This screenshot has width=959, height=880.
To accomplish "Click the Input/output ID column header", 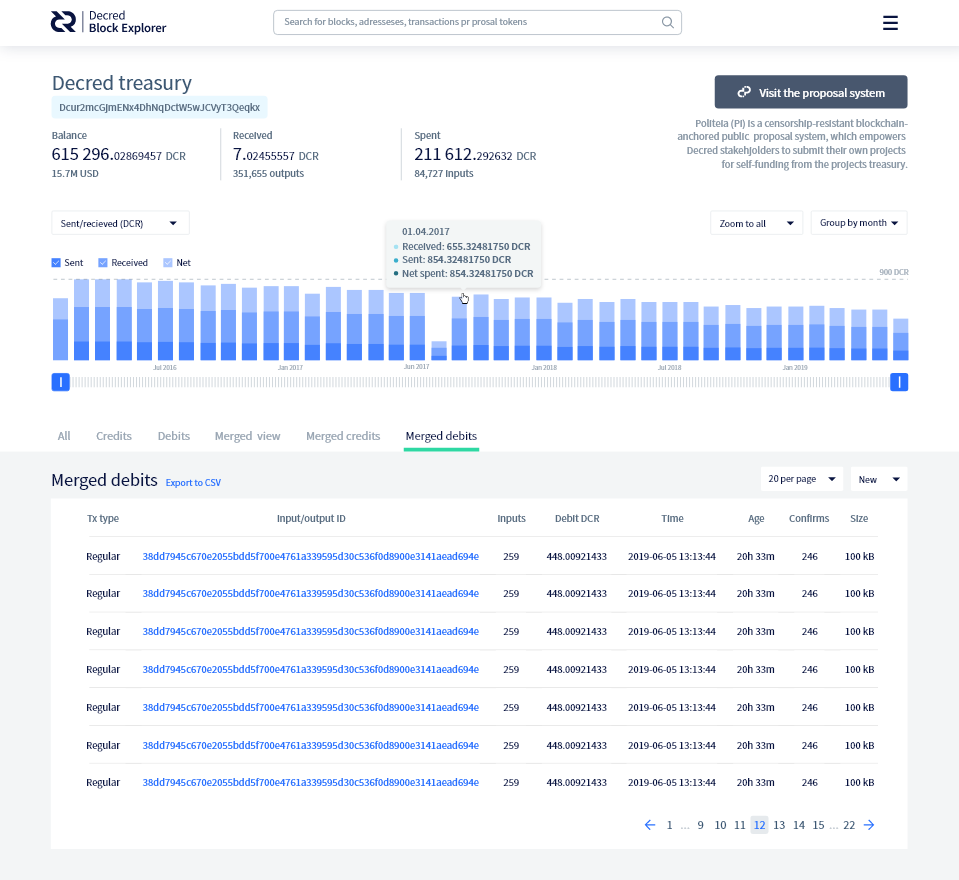I will [x=311, y=519].
